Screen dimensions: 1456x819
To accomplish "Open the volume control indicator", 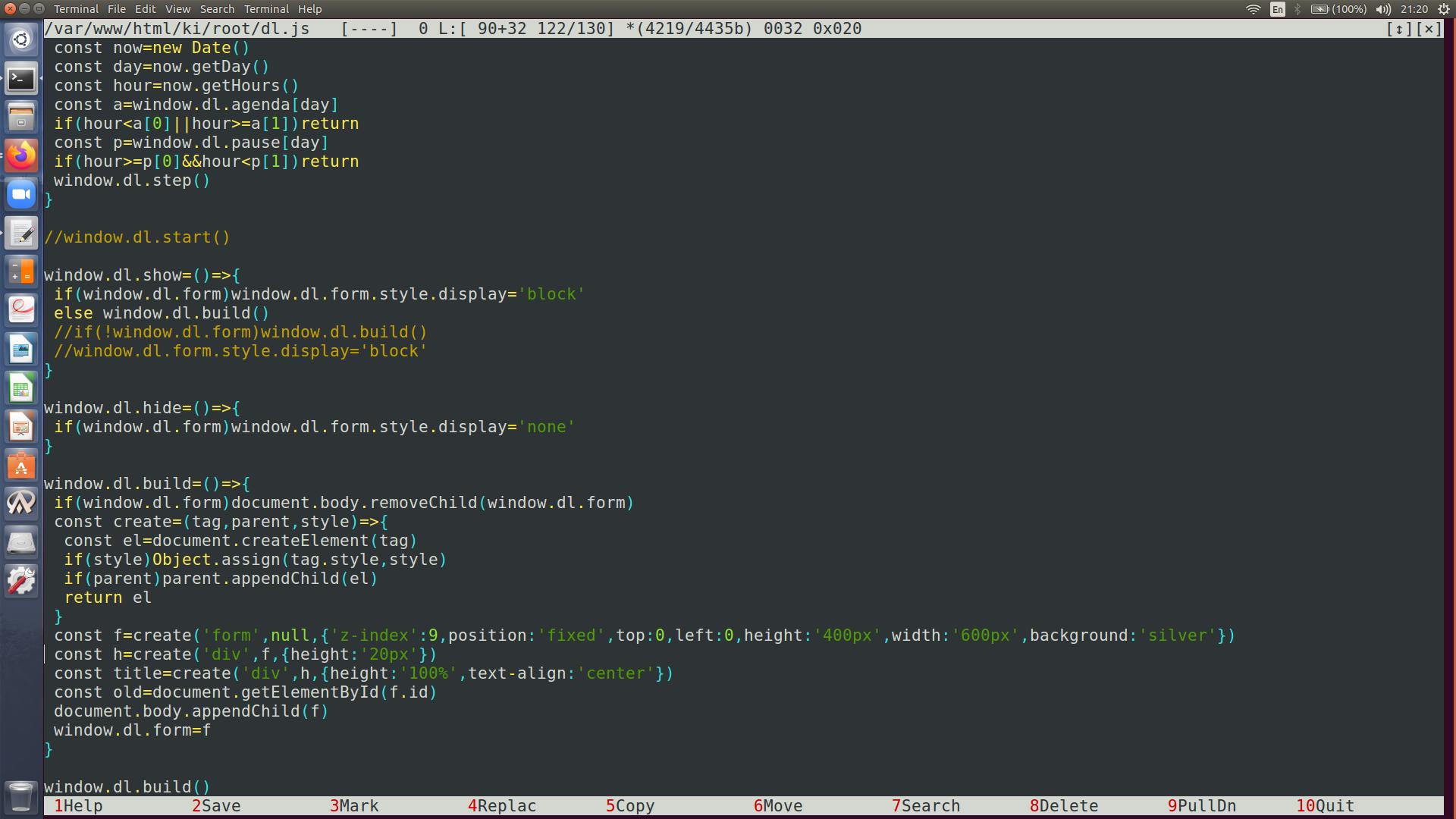I will (x=1383, y=9).
